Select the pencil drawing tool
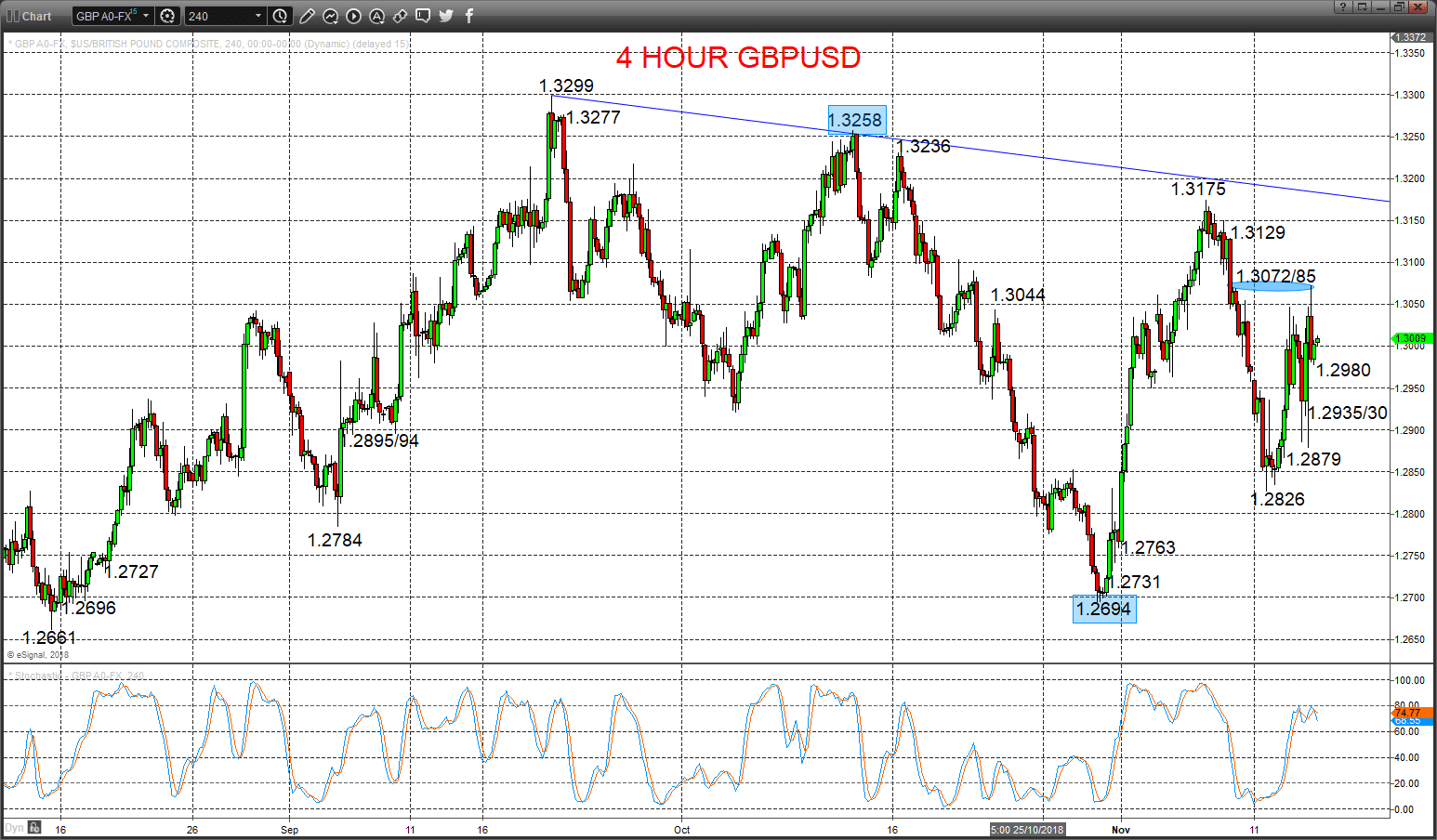 308,16
